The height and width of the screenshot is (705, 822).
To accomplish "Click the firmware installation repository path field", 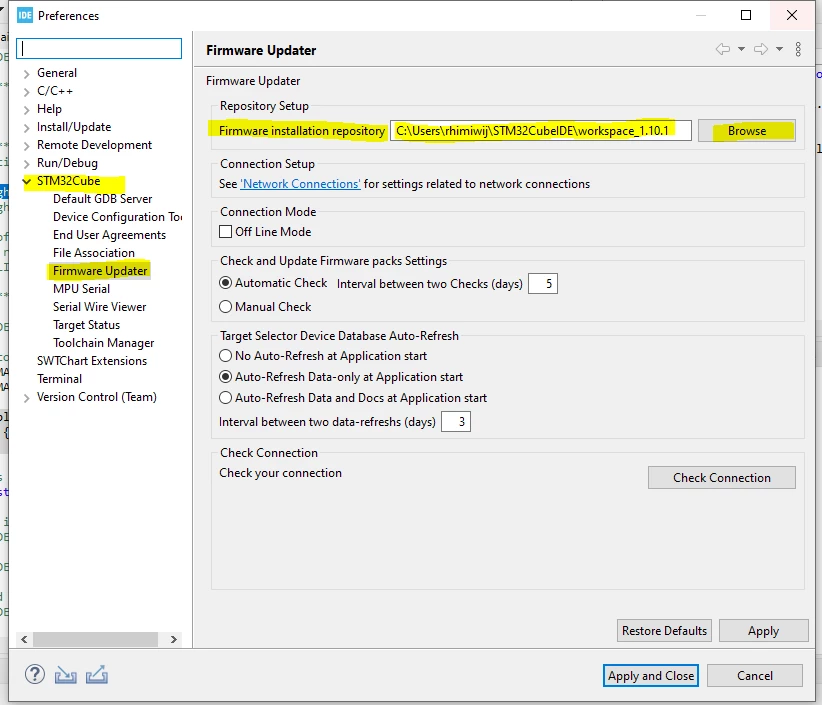I will click(540, 131).
